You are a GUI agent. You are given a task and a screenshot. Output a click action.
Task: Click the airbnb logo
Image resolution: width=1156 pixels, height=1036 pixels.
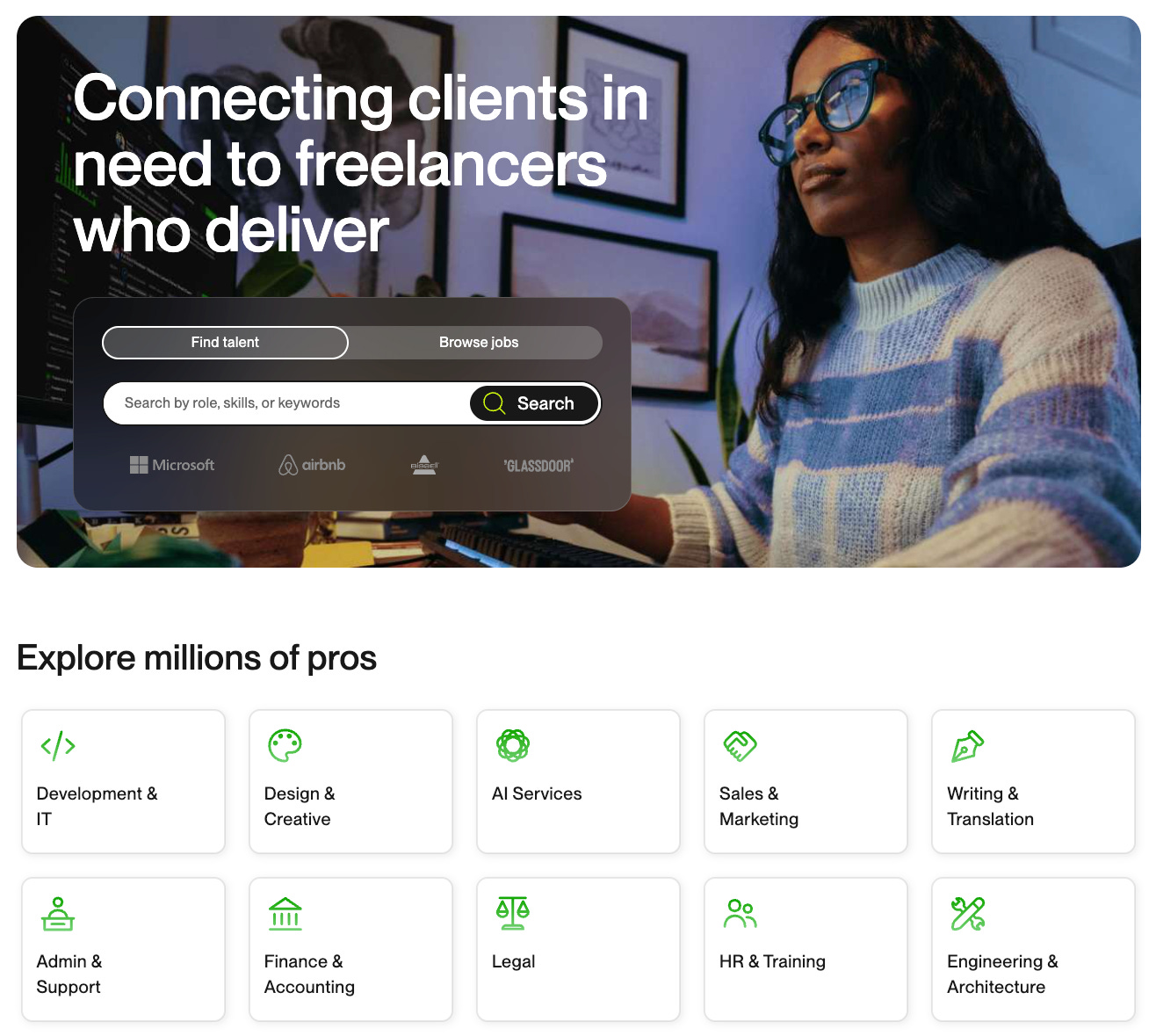pos(312,465)
